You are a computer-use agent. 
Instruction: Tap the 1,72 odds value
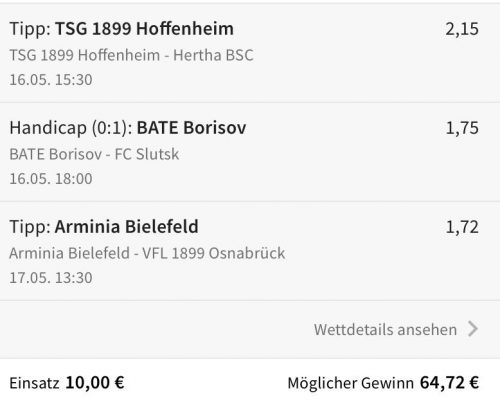[462, 227]
